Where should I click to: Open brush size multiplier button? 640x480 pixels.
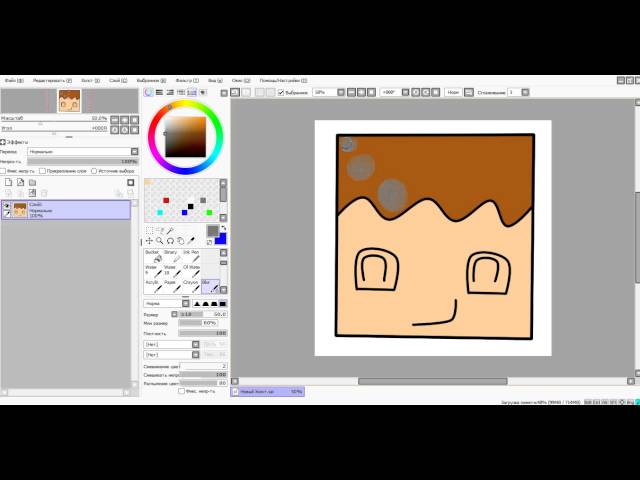[174, 314]
